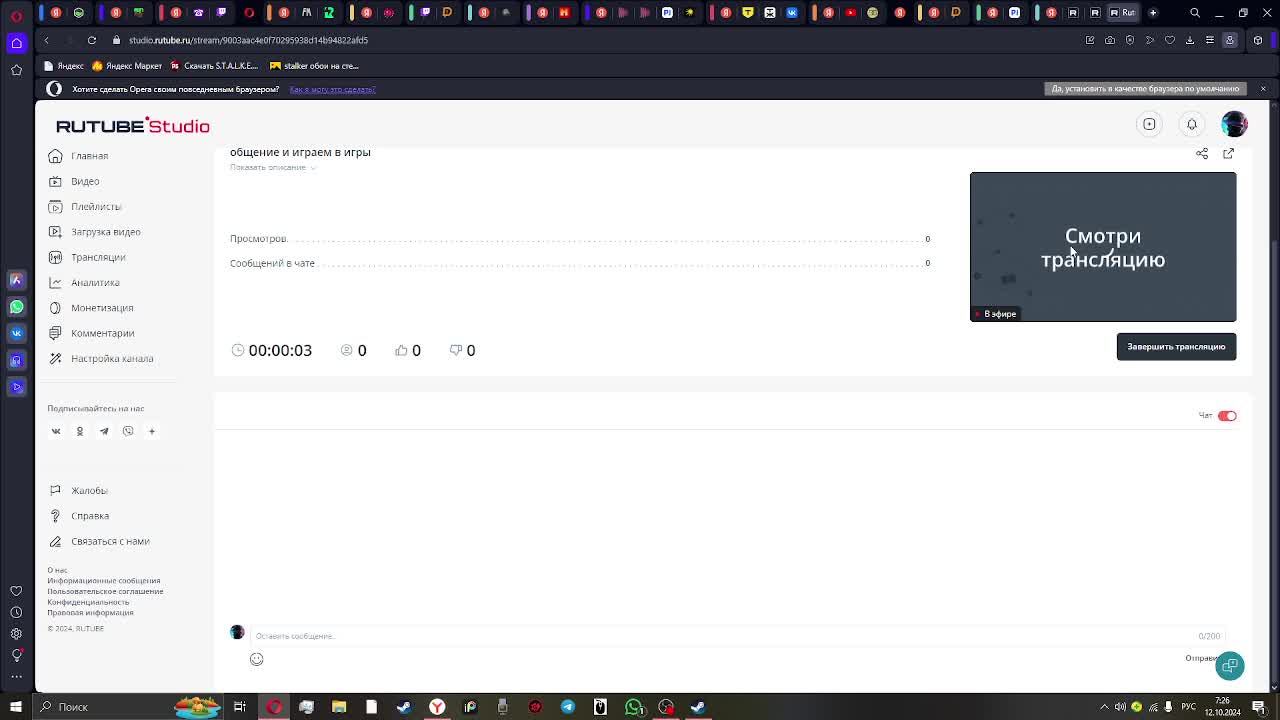Screen dimensions: 1280x720
Task: Click the thumbs-down dislikes counter icon
Action: pyautogui.click(x=455, y=350)
